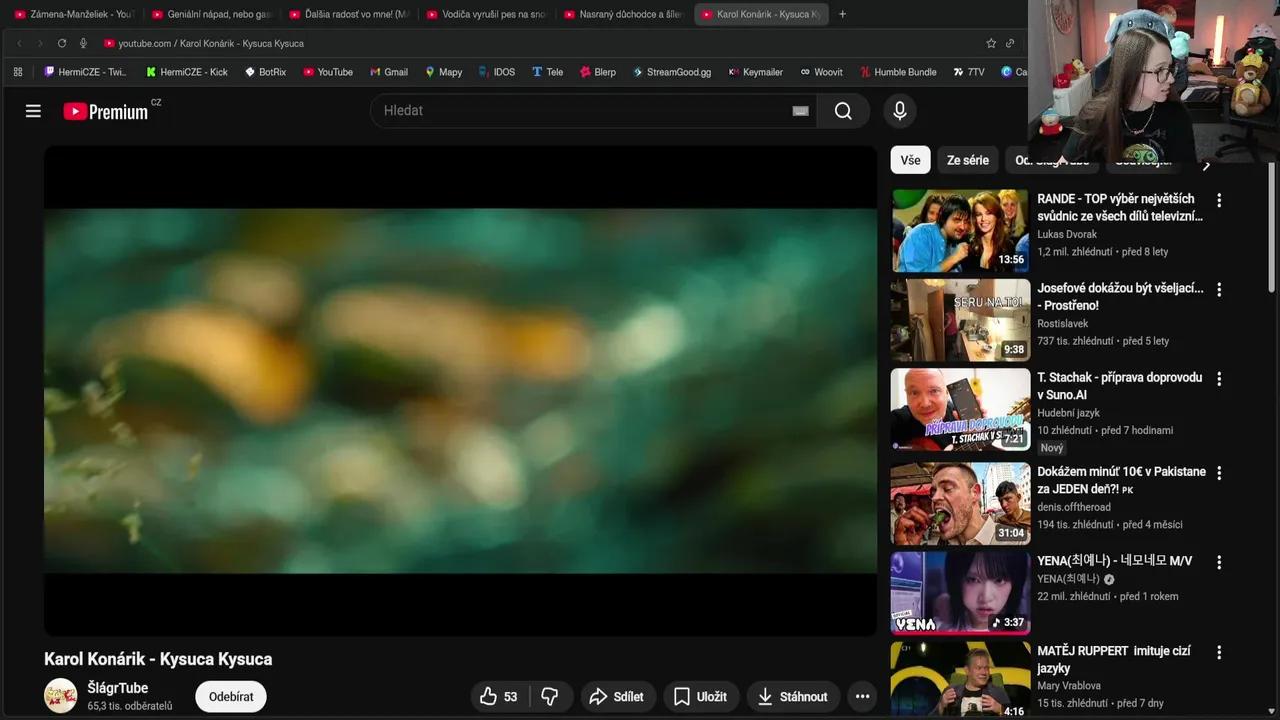Open the Gmail bookmark

(389, 71)
